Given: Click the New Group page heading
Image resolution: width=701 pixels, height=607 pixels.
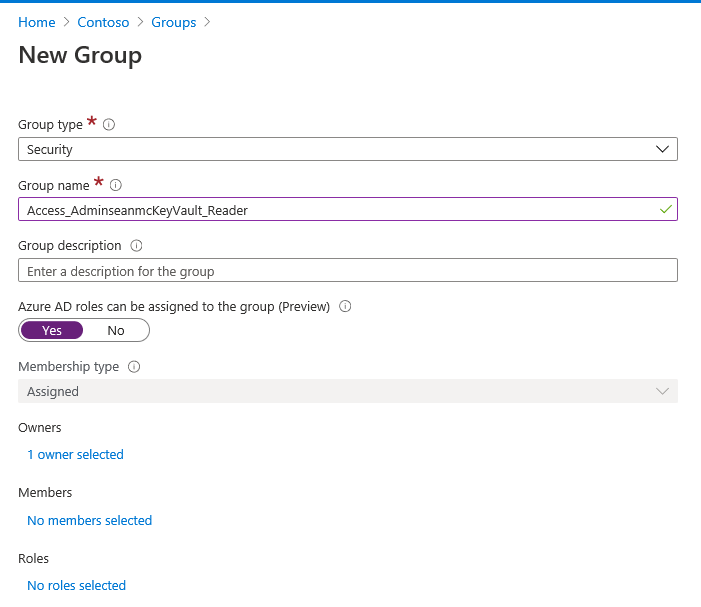Looking at the screenshot, I should click(80, 55).
